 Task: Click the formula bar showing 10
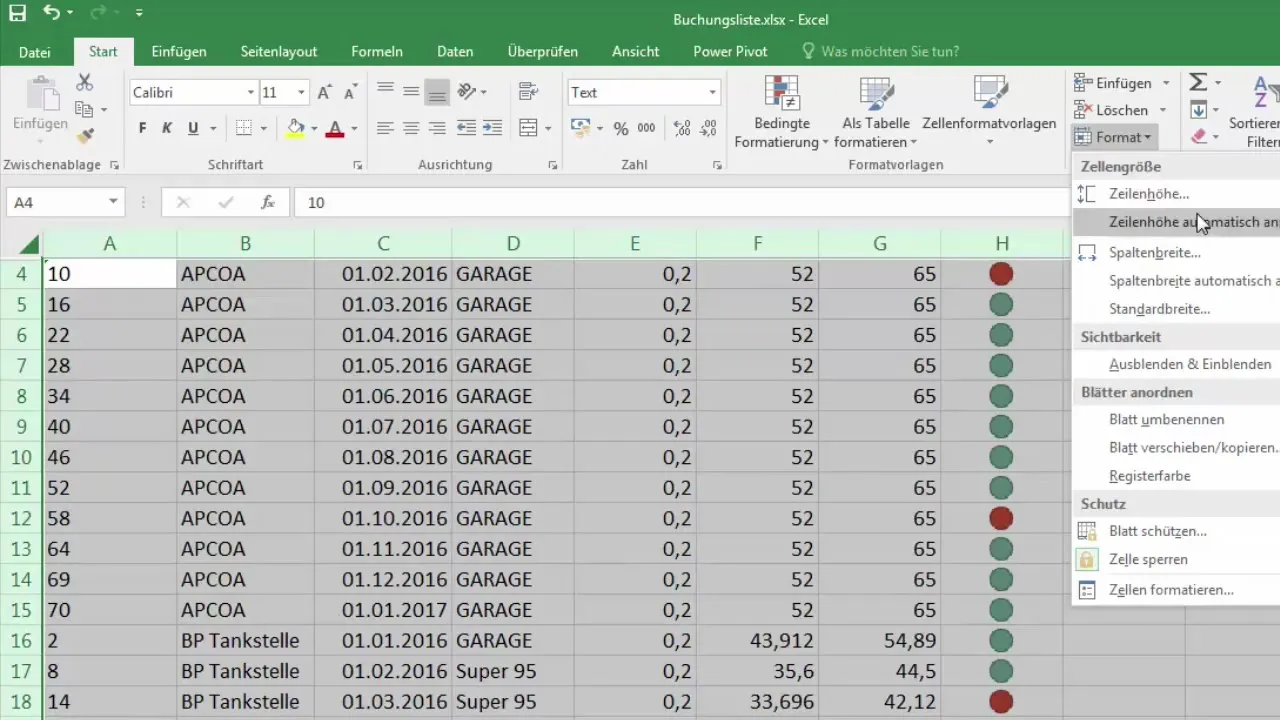(x=680, y=202)
